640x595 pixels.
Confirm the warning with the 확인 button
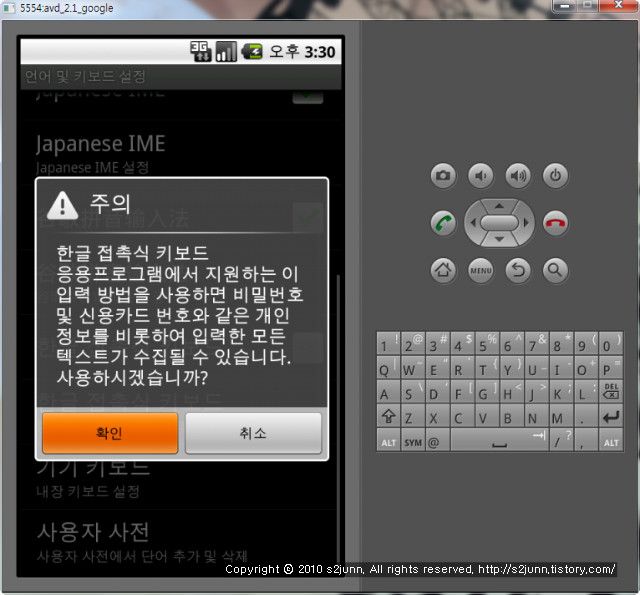[x=110, y=433]
